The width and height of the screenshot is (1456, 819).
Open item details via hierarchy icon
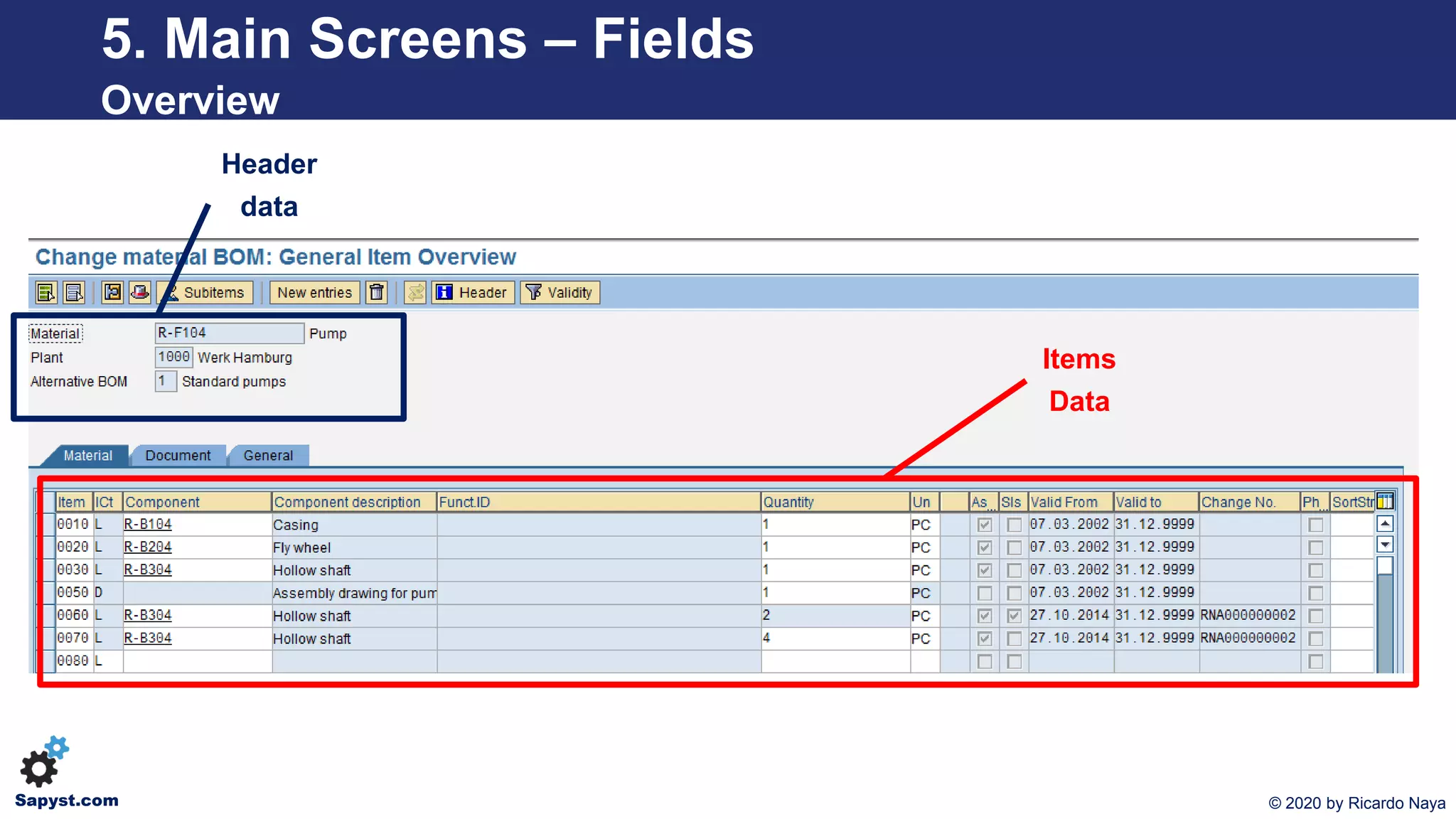(x=112, y=292)
